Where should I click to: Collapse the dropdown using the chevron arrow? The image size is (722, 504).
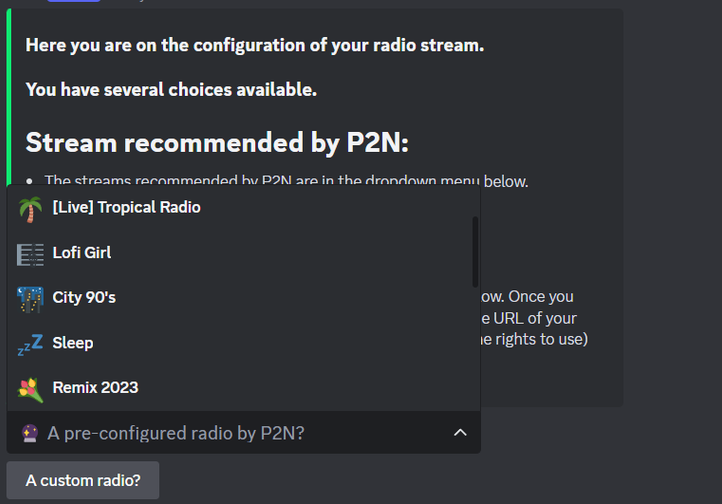(460, 433)
